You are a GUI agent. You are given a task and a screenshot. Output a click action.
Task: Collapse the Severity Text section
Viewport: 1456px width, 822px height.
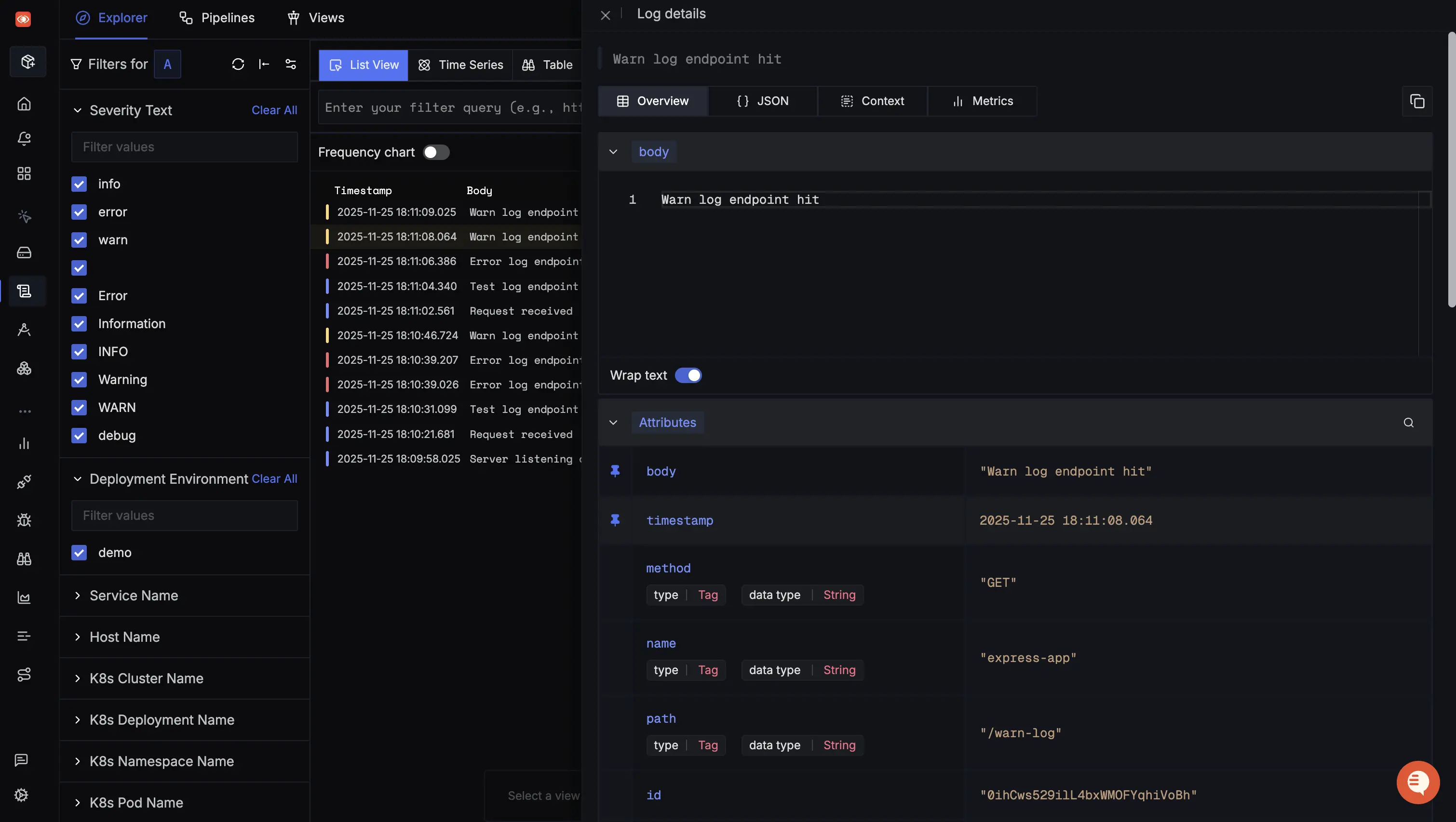tap(78, 110)
